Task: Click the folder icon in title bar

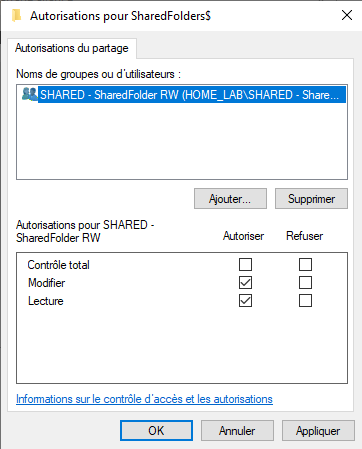Action: click(16, 16)
